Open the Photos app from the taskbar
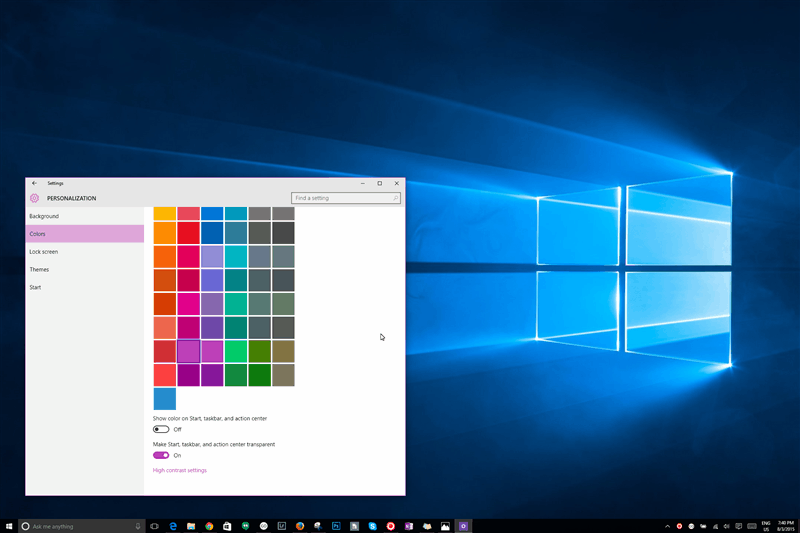This screenshot has width=800, height=533. point(445,526)
